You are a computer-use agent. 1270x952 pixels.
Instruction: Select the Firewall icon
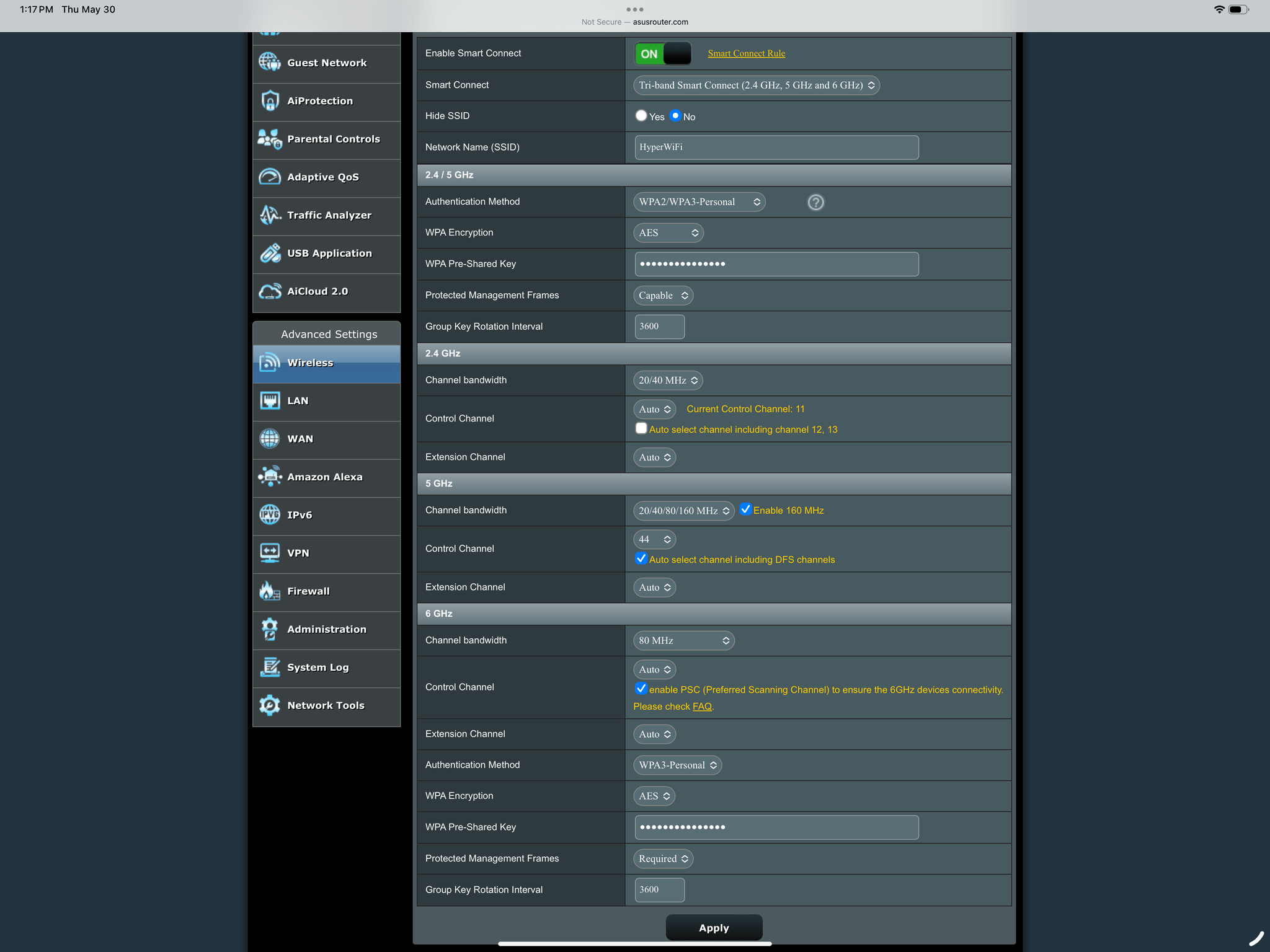(x=269, y=591)
